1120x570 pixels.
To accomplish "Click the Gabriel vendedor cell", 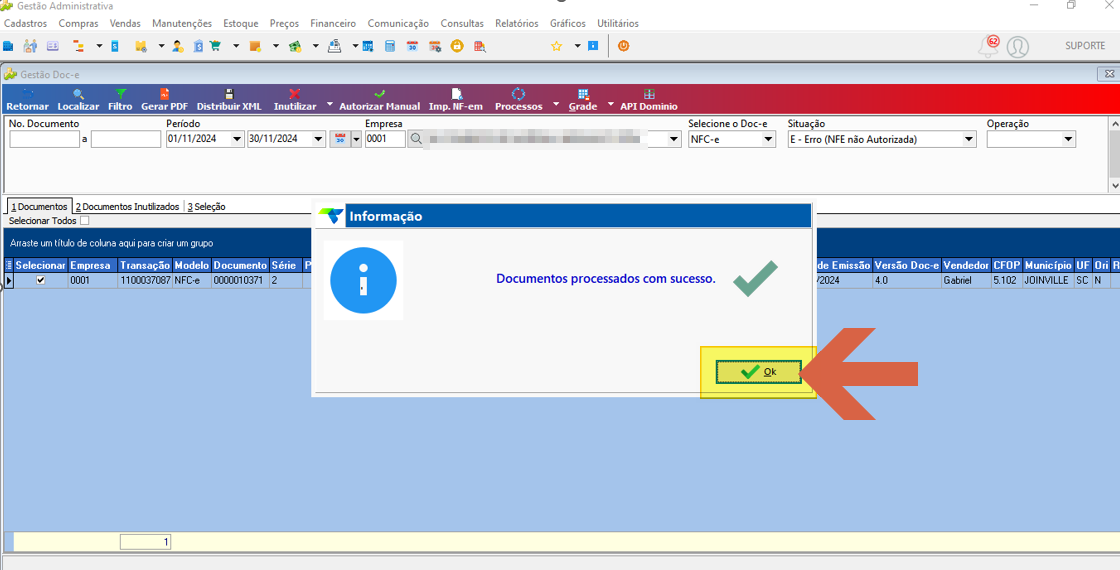I will [x=966, y=281].
